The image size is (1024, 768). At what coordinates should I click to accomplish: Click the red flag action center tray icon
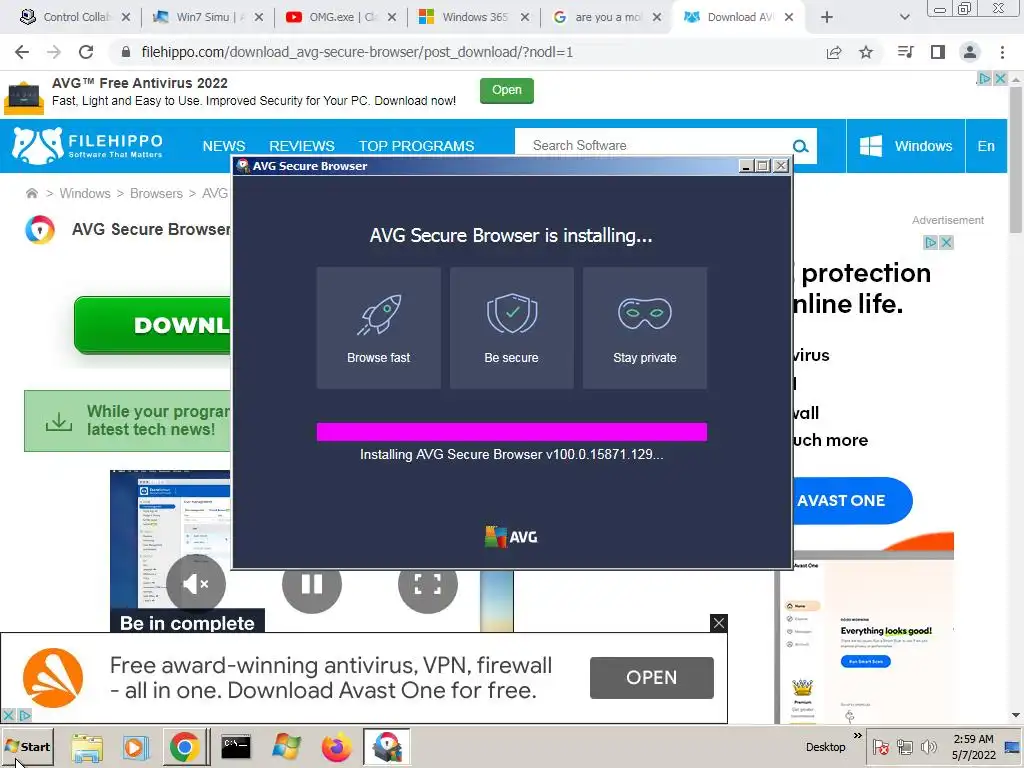click(880, 746)
